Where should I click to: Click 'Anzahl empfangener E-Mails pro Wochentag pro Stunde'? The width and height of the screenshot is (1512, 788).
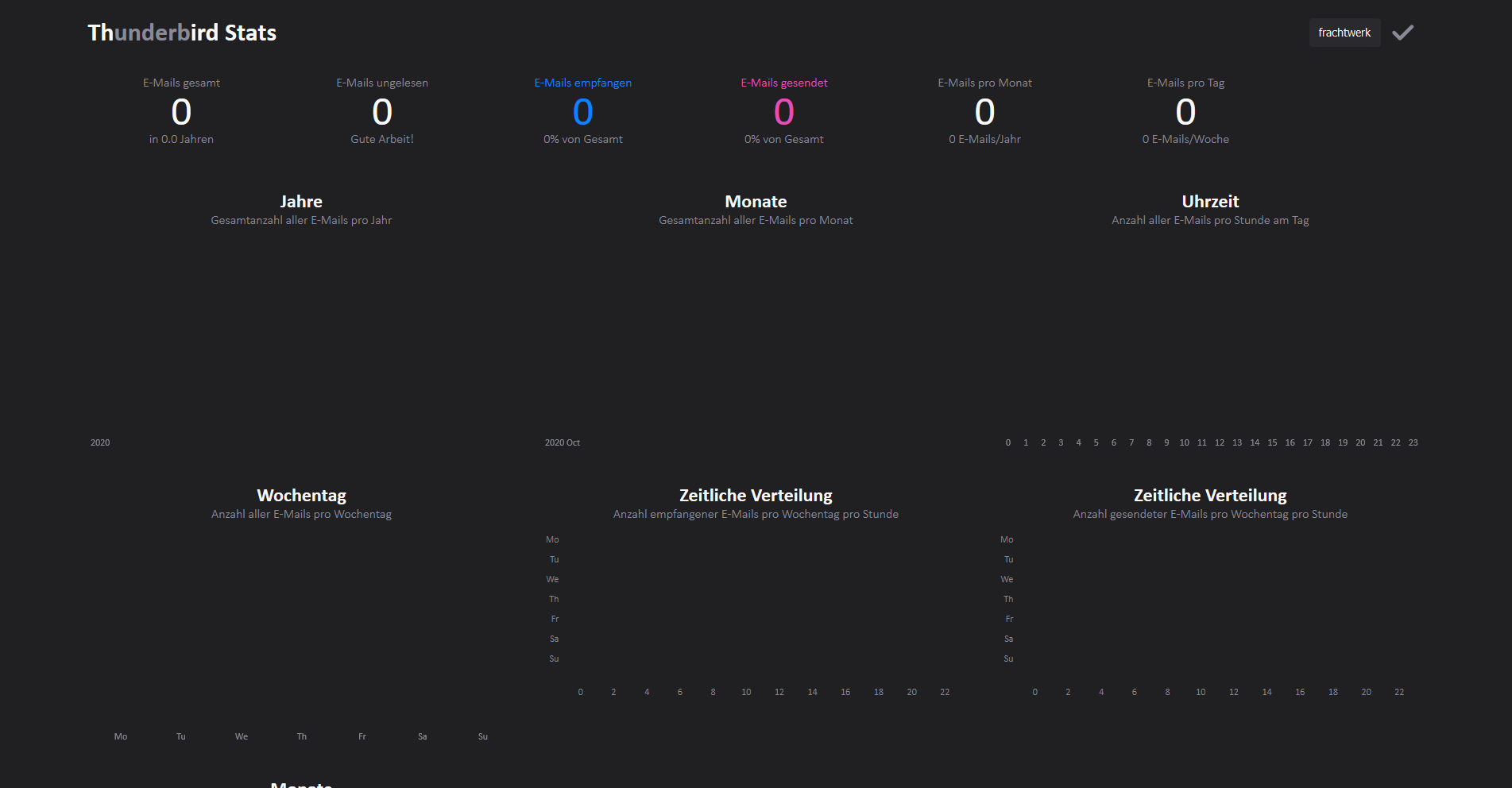pyautogui.click(x=756, y=514)
